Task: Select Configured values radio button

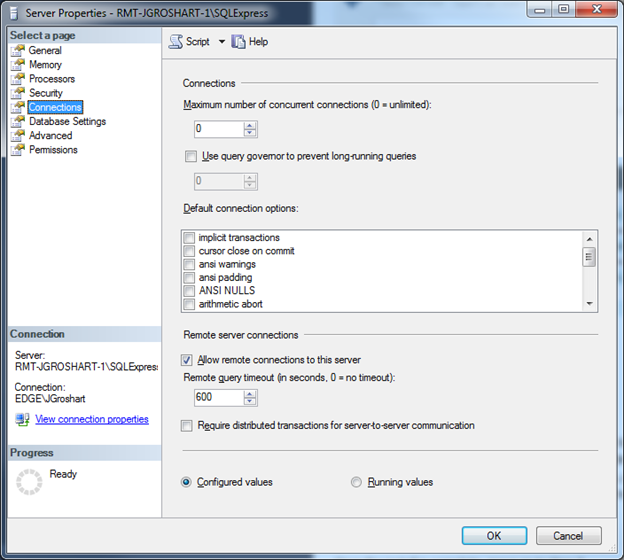Action: (x=186, y=482)
